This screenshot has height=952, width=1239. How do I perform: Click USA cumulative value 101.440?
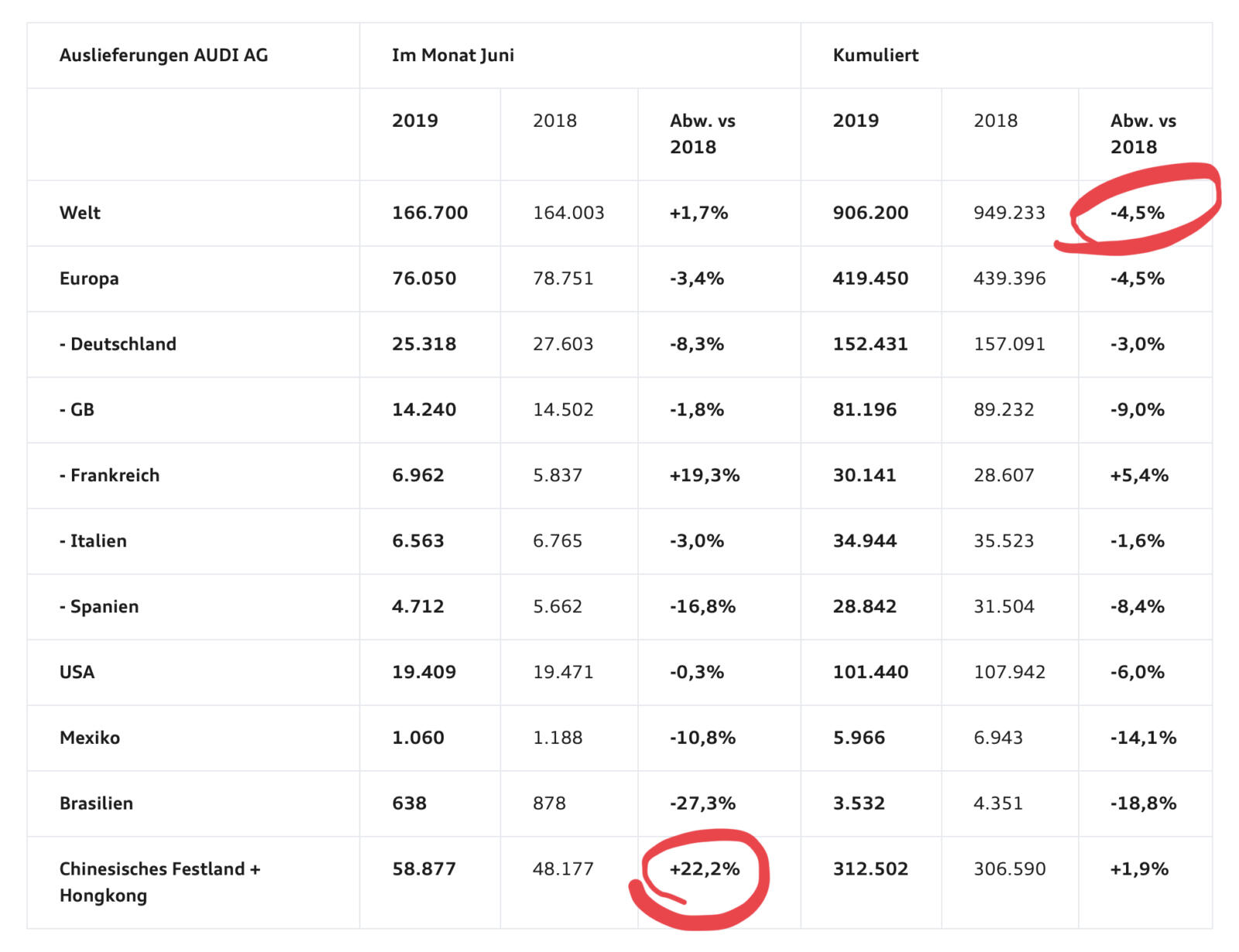870,673
